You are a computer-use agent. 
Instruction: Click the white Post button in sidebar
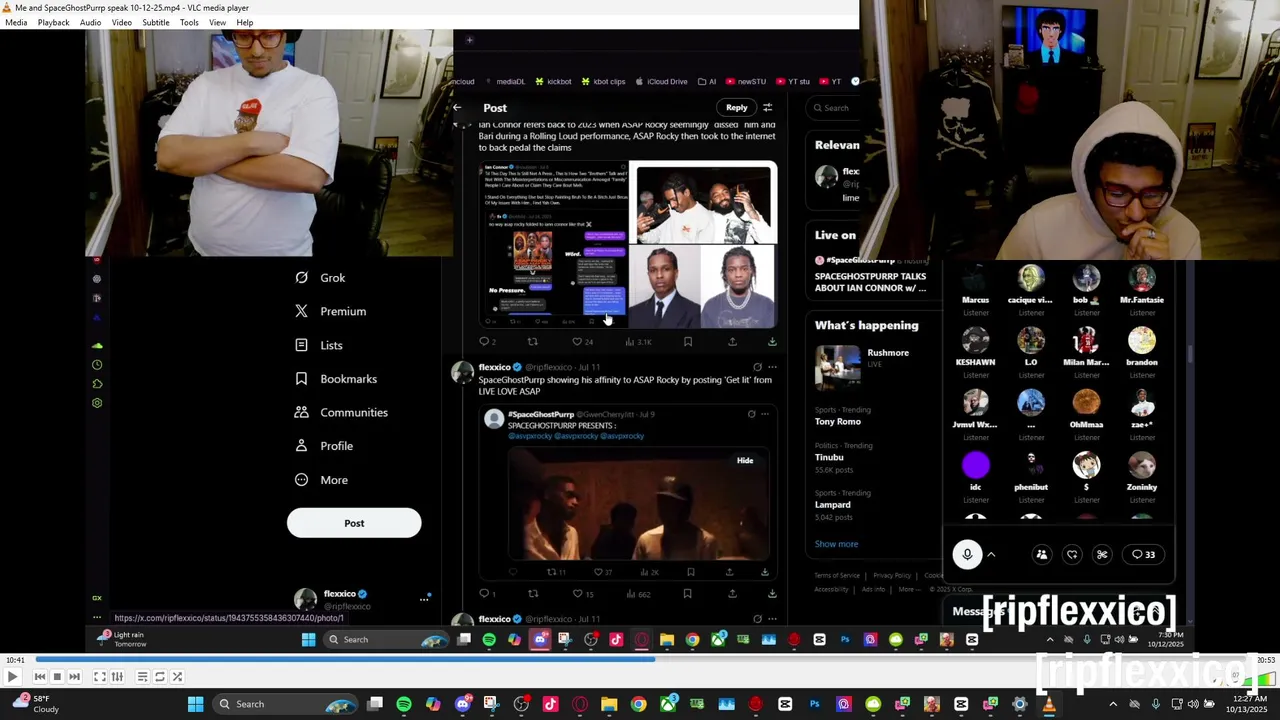pos(354,523)
